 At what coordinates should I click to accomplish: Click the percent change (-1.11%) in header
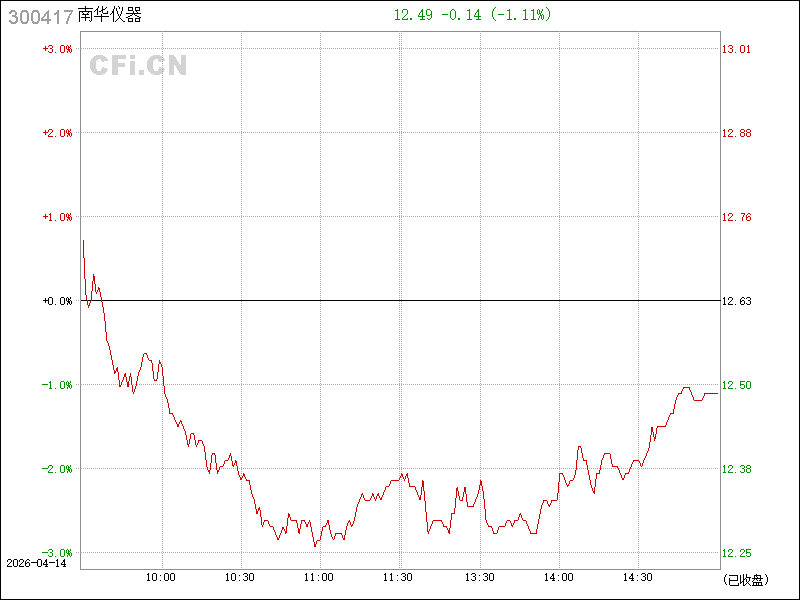(517, 15)
